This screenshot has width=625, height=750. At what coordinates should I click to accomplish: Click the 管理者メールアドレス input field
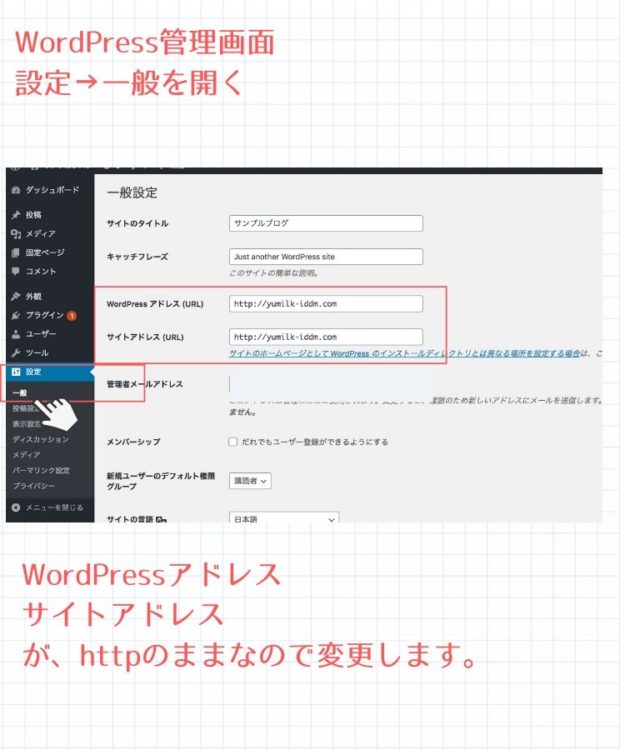tap(330, 384)
